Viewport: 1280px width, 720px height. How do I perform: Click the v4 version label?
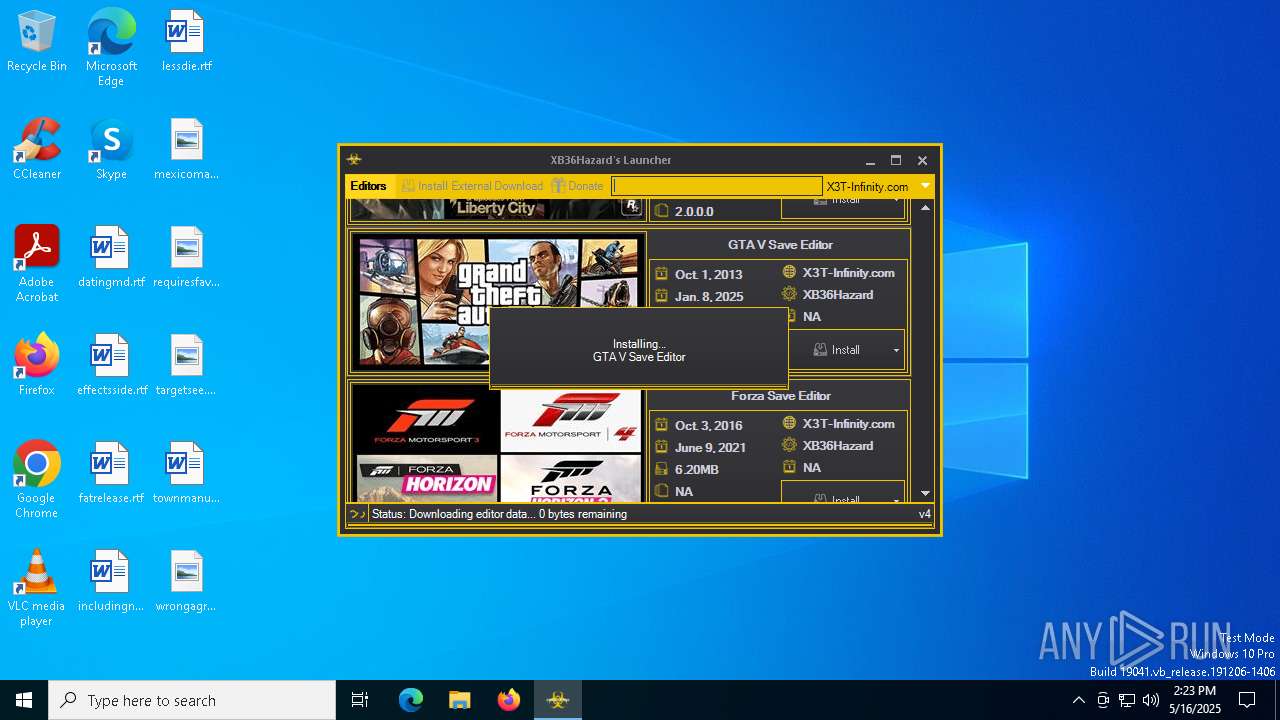(925, 514)
